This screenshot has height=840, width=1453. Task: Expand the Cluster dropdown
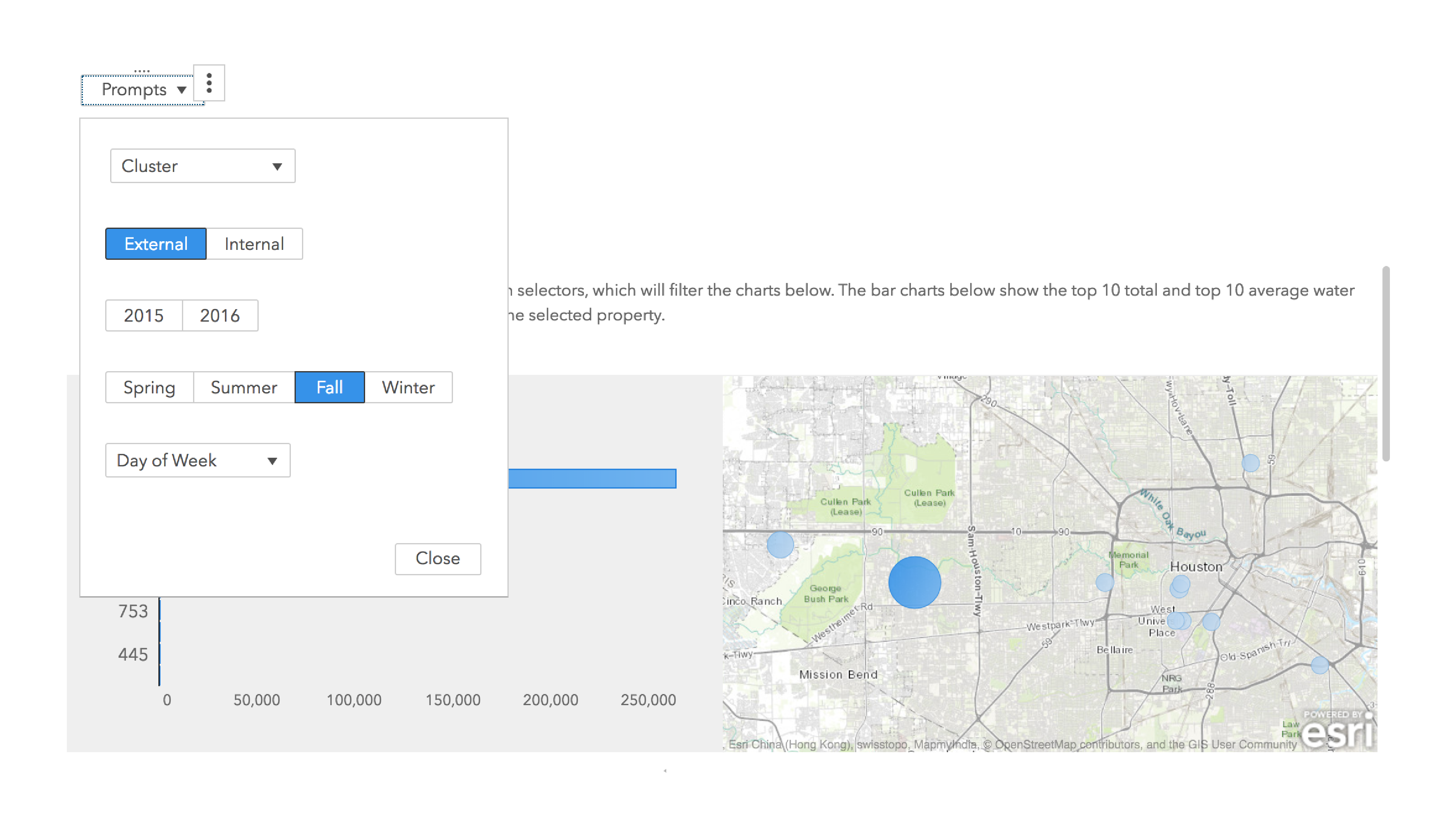[x=203, y=166]
